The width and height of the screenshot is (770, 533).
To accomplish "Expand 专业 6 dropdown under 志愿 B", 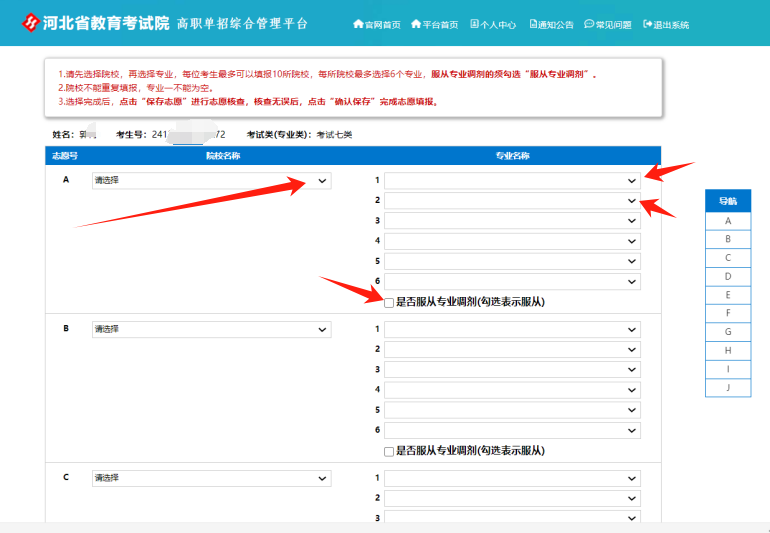I will (512, 430).
